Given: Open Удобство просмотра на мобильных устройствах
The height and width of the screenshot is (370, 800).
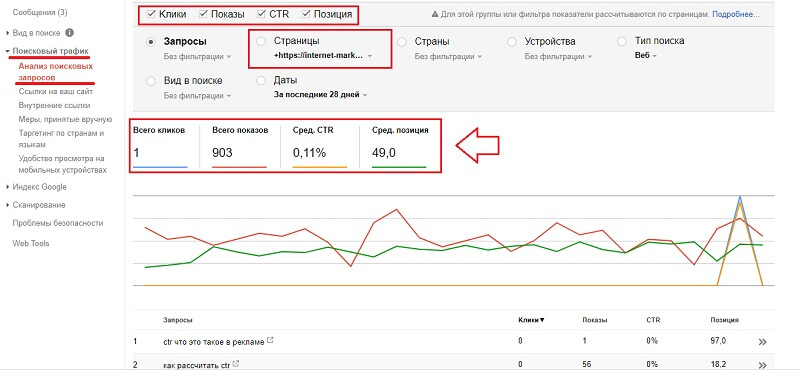Looking at the screenshot, I should coord(63,164).
